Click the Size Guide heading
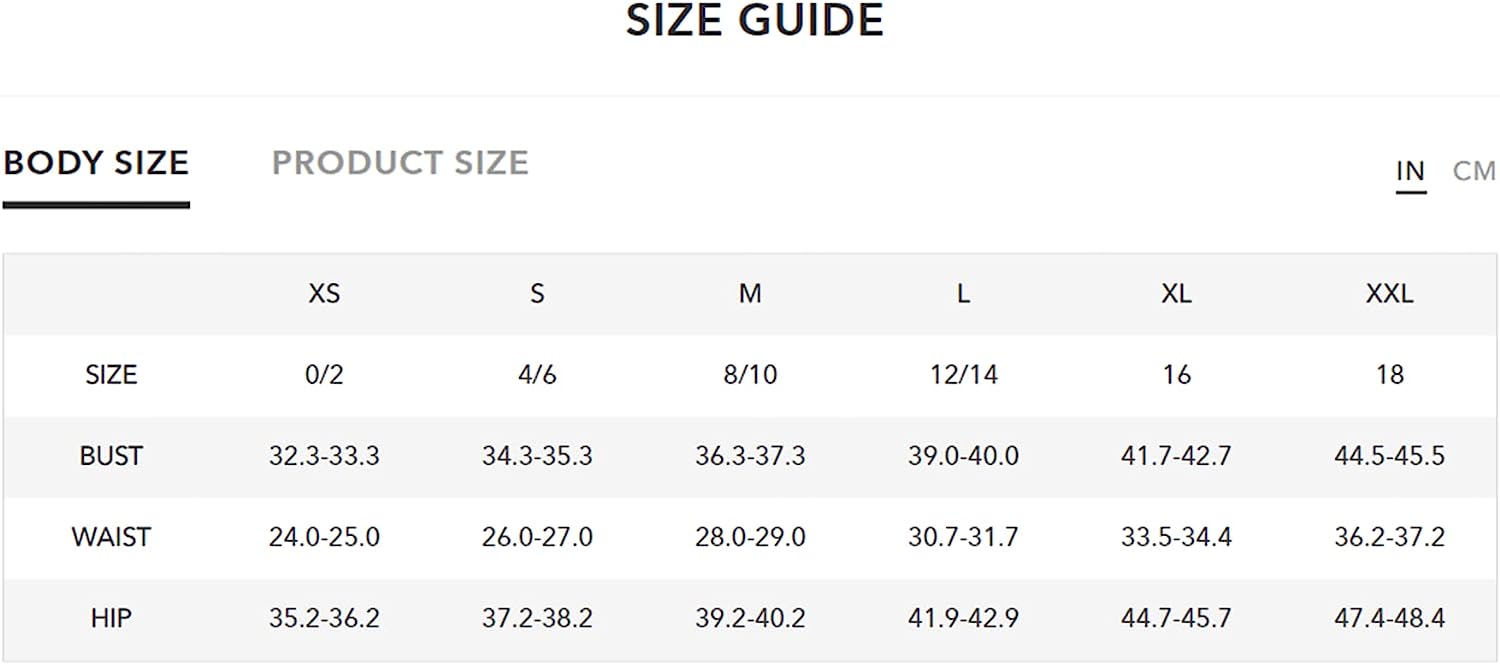The width and height of the screenshot is (1500, 665). click(x=755, y=20)
